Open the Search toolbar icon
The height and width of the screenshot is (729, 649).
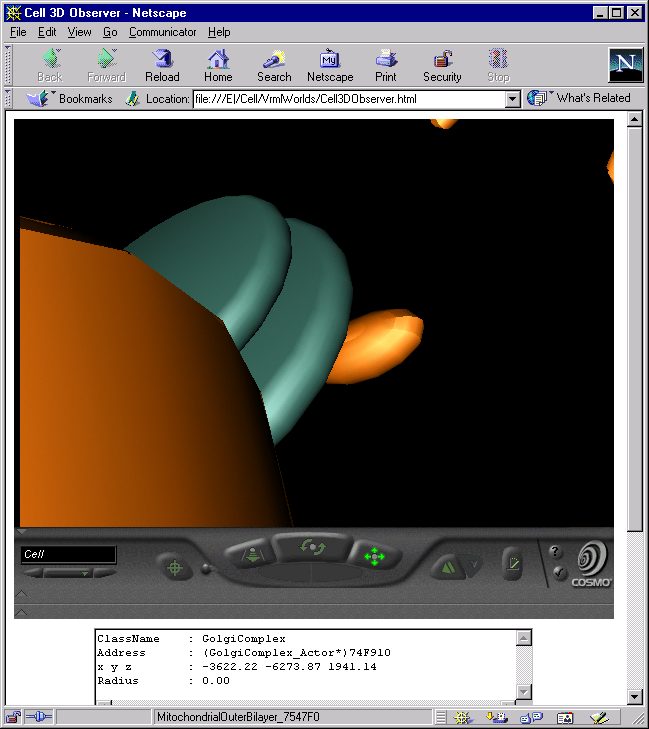274,66
